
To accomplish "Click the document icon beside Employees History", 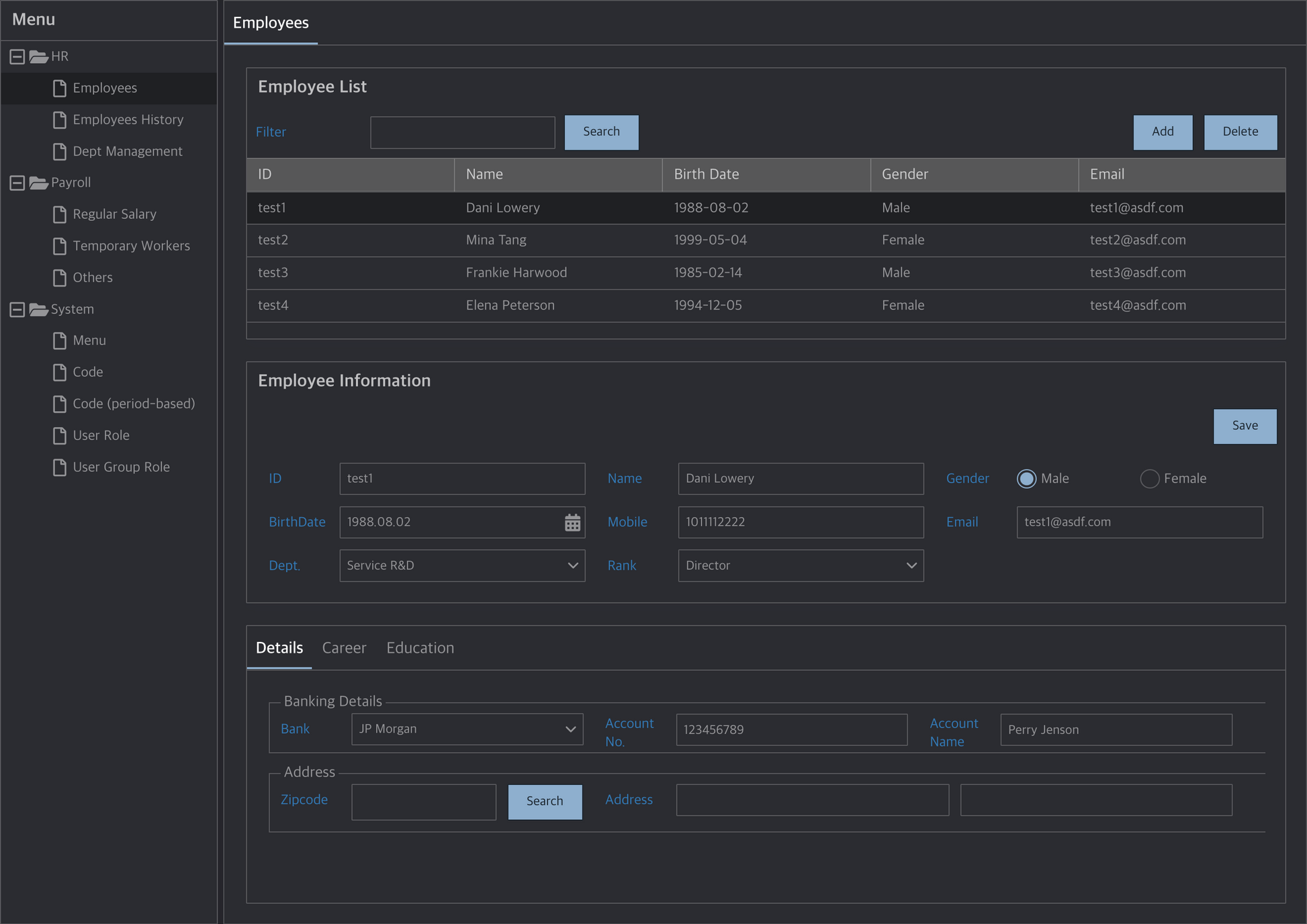I will (x=59, y=120).
